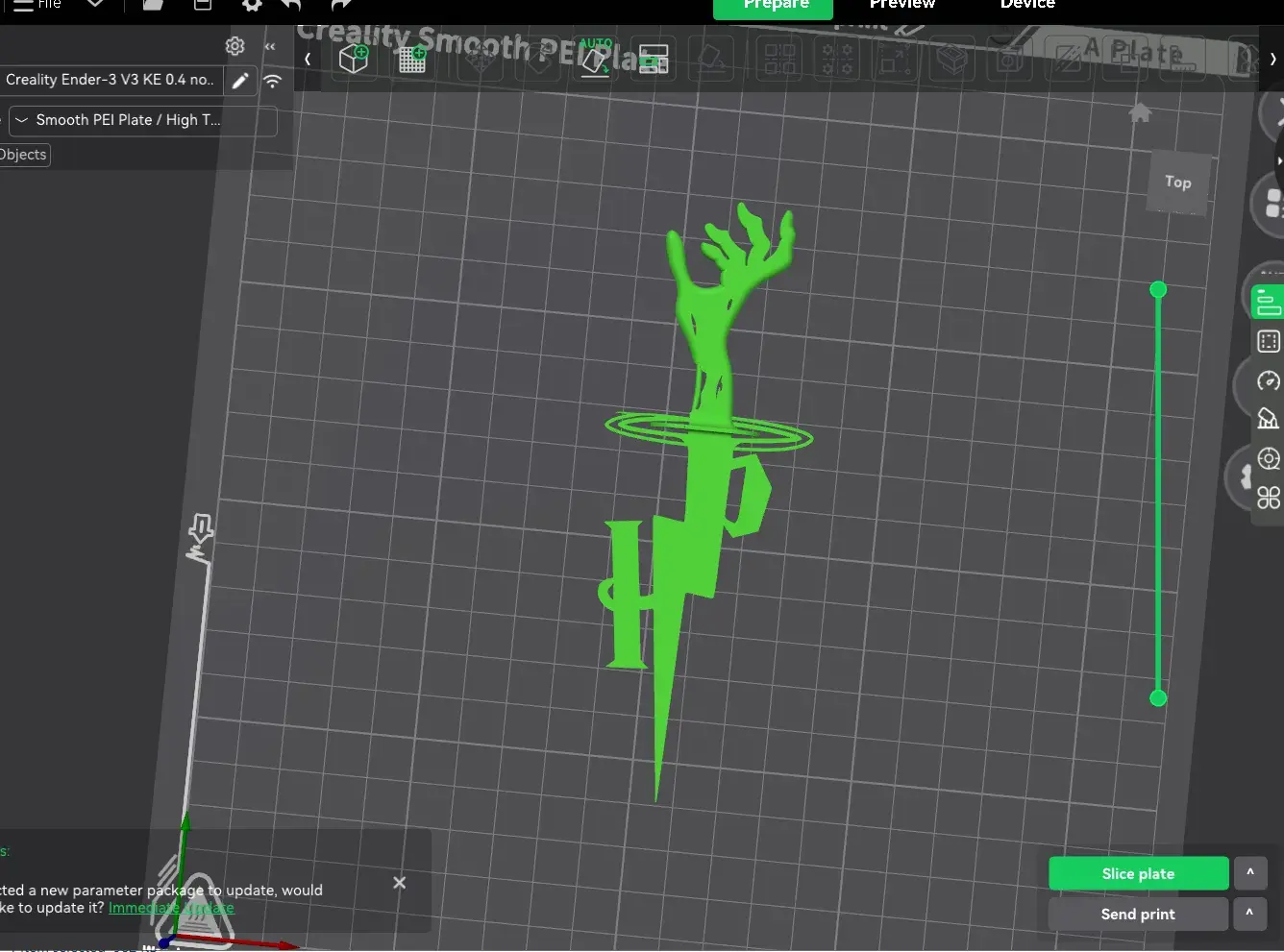The width and height of the screenshot is (1284, 952).
Task: Expand the File menu dropdown arrow
Action: pyautogui.click(x=95, y=5)
